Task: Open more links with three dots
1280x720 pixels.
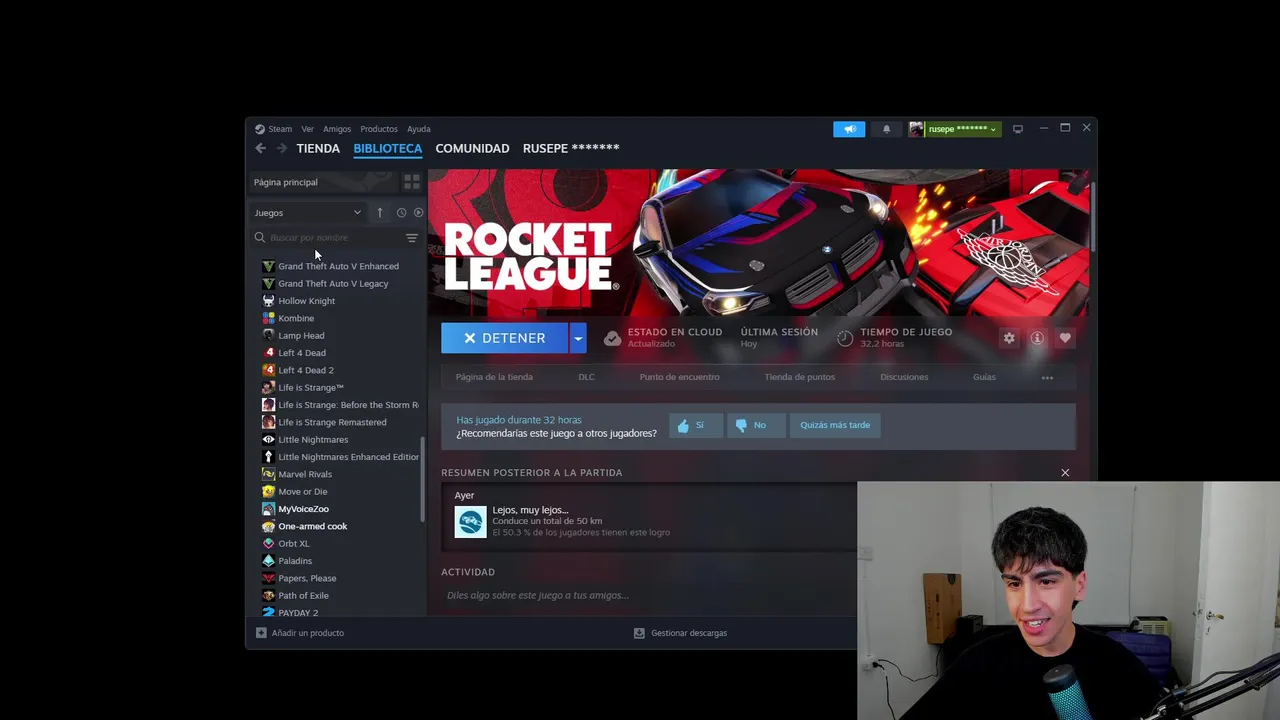Action: point(1047,377)
